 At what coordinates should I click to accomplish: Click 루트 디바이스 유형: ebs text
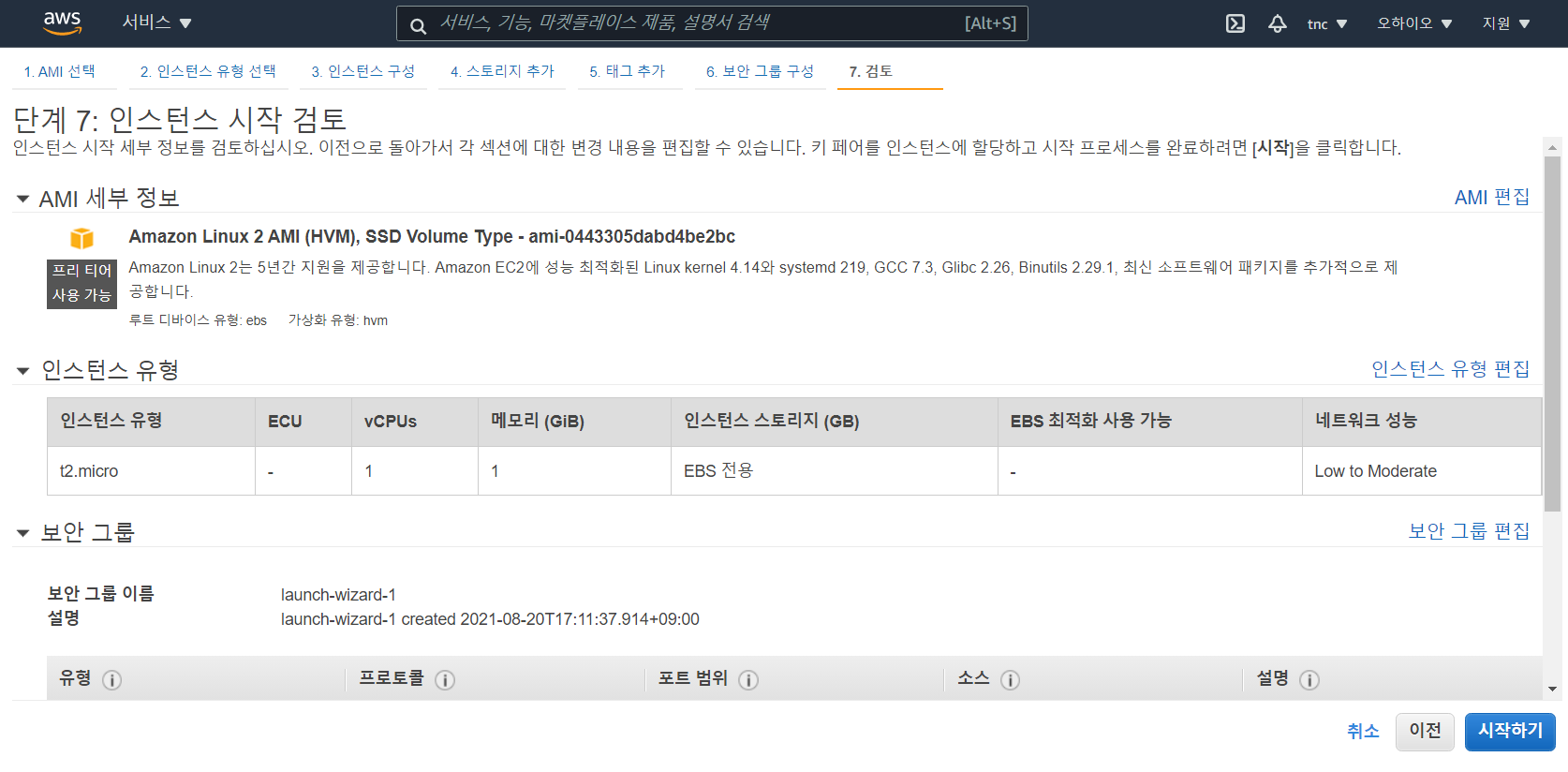[x=198, y=320]
